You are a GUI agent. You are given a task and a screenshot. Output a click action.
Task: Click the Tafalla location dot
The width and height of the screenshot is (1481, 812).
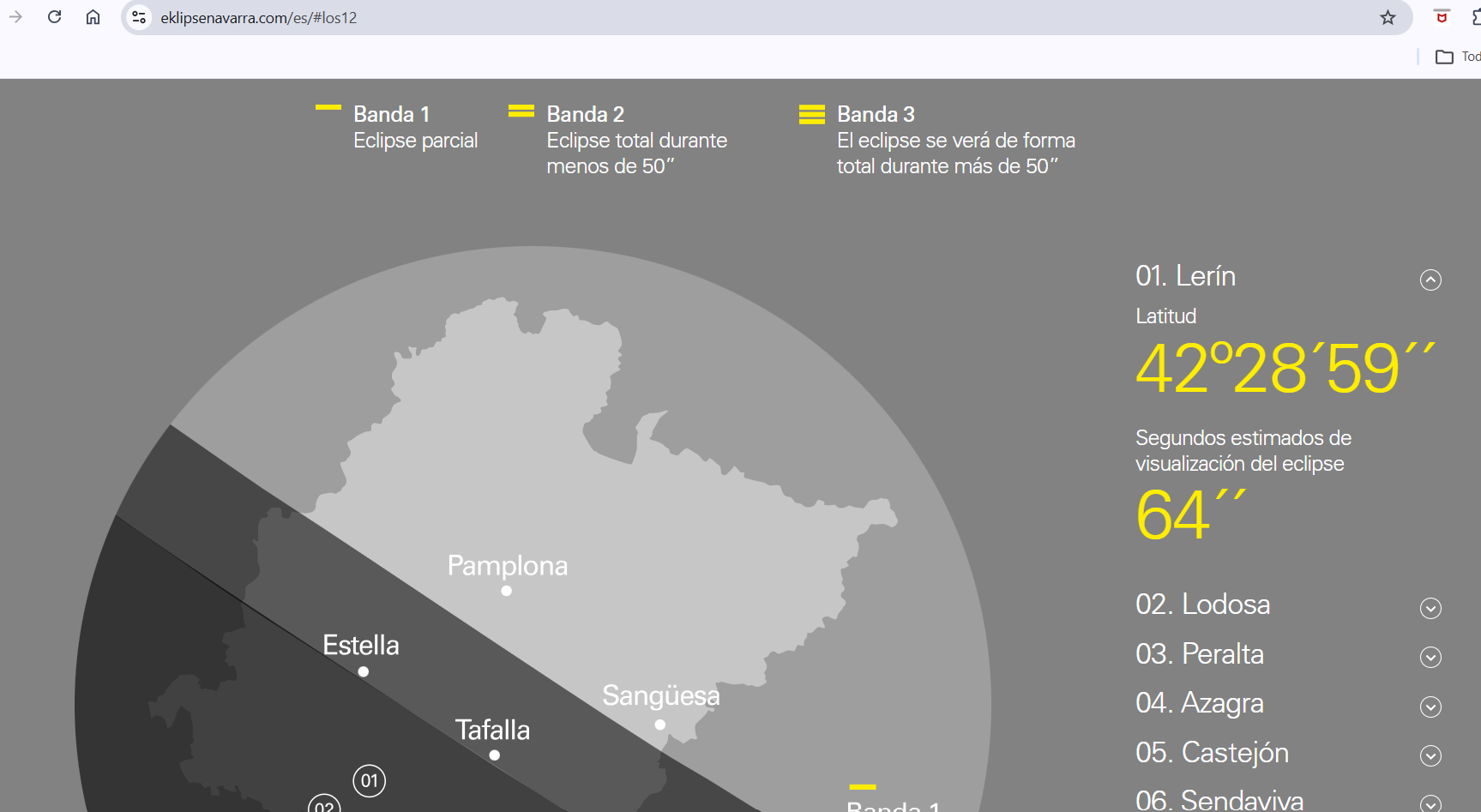pyautogui.click(x=495, y=755)
